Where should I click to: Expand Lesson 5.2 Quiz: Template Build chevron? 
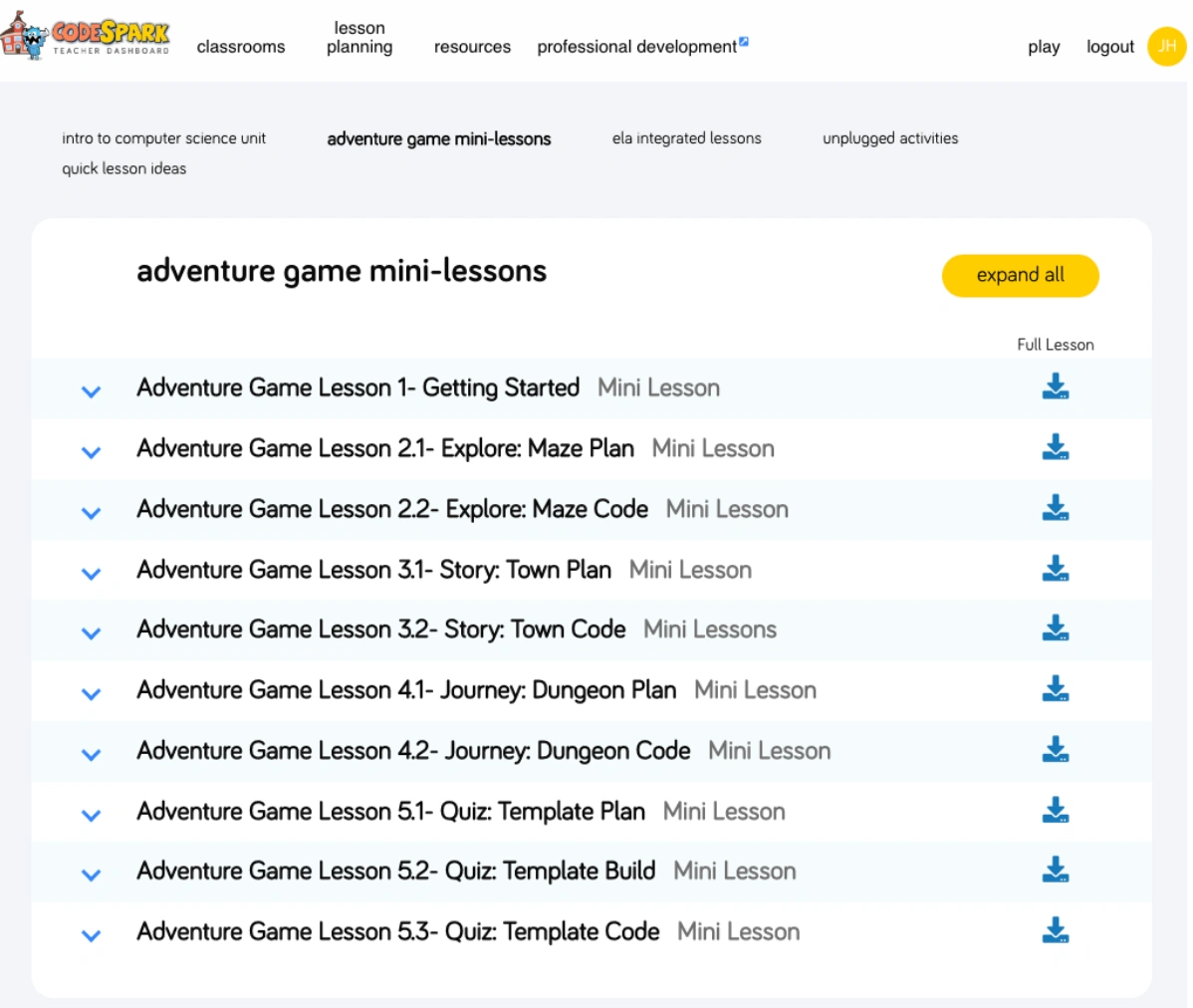point(91,876)
